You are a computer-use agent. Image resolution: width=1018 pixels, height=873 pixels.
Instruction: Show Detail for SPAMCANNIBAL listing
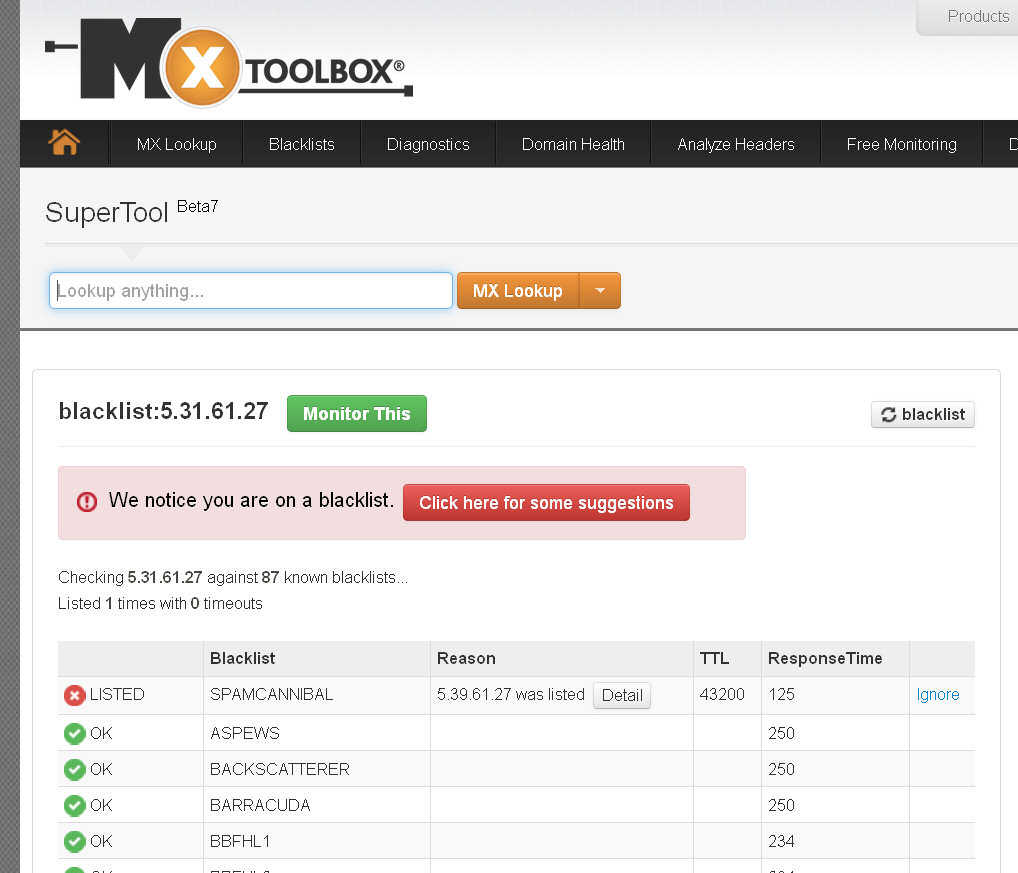621,695
